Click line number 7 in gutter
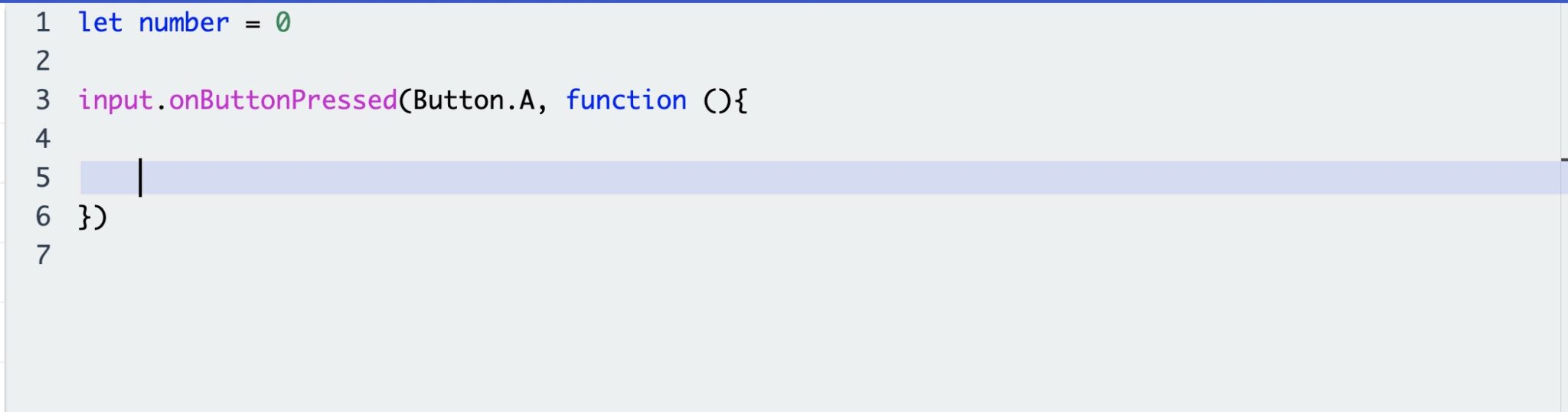The width and height of the screenshot is (1568, 412). coord(43,255)
